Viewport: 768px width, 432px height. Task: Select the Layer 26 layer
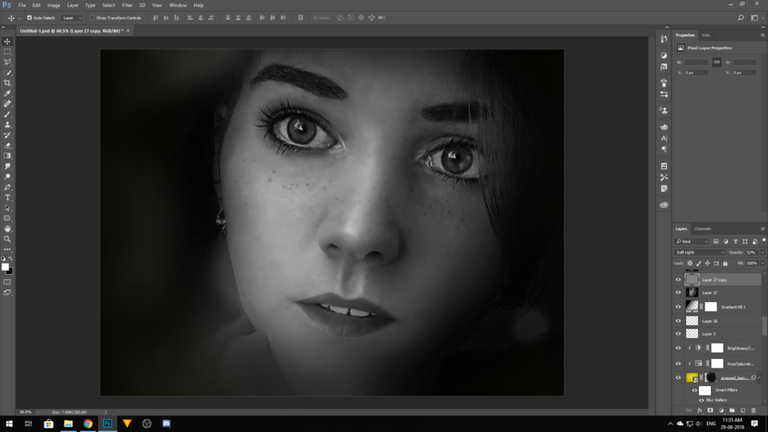click(x=708, y=320)
